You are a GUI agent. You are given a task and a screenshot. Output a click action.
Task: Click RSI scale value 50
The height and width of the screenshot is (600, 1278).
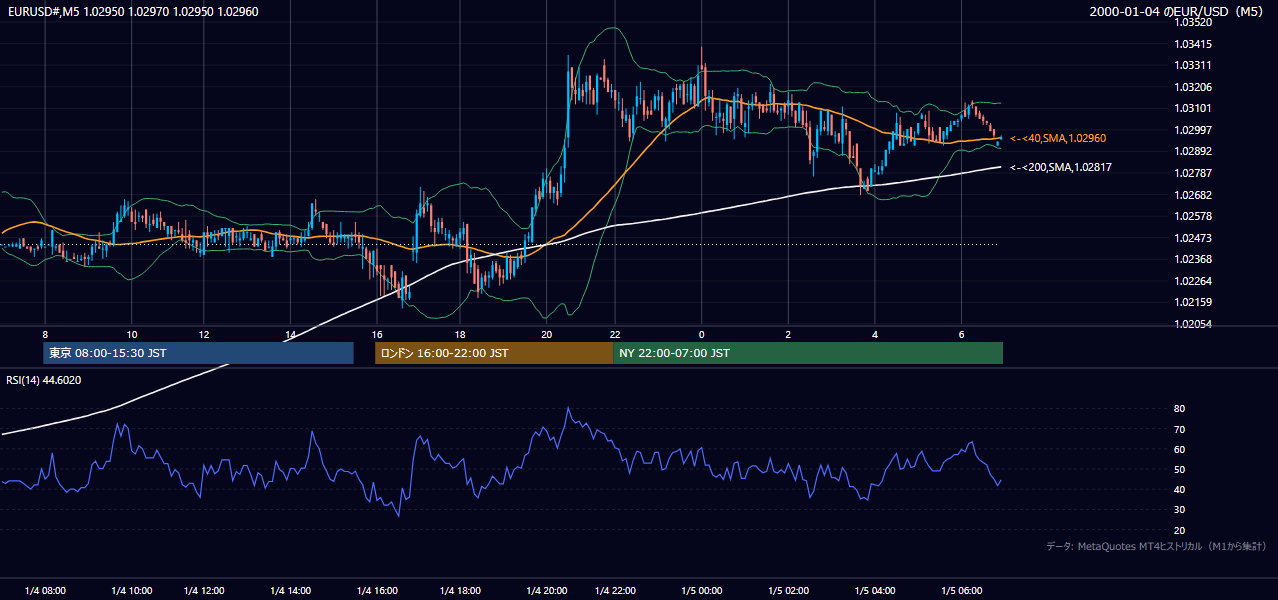pos(1179,469)
